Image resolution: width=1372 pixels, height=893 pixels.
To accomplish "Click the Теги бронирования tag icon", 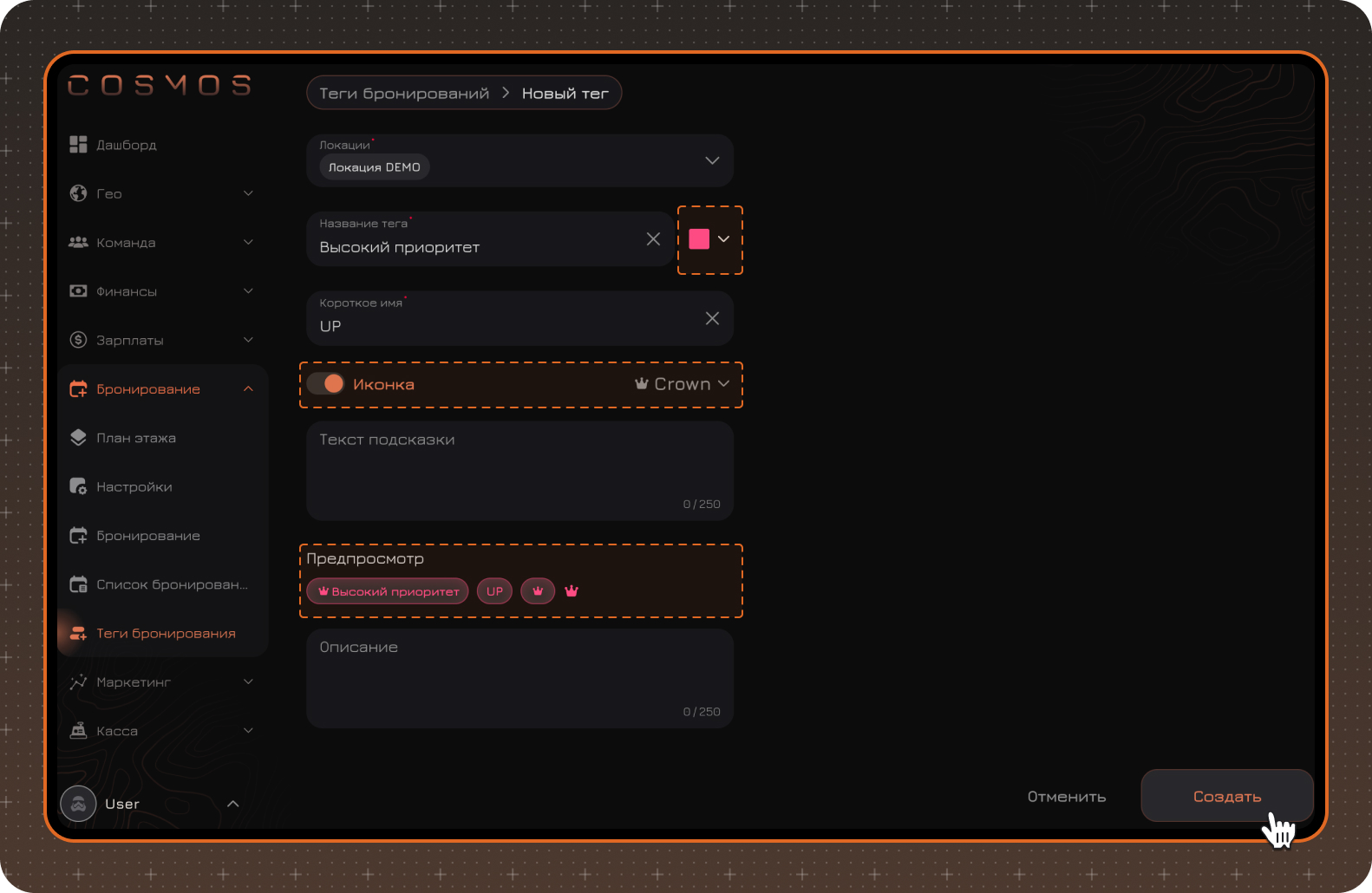I will (x=78, y=633).
